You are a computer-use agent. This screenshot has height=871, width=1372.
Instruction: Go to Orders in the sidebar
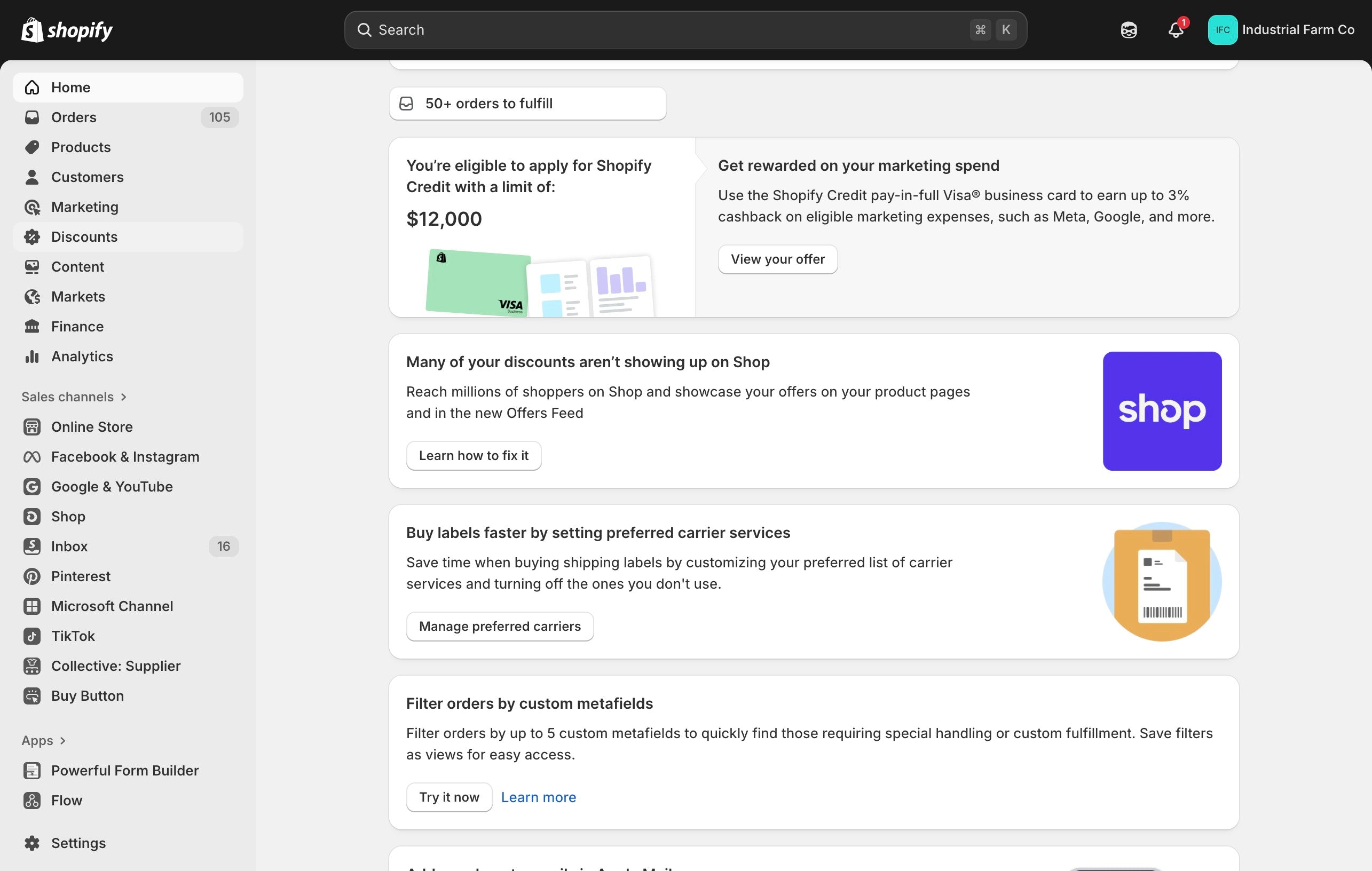74,117
